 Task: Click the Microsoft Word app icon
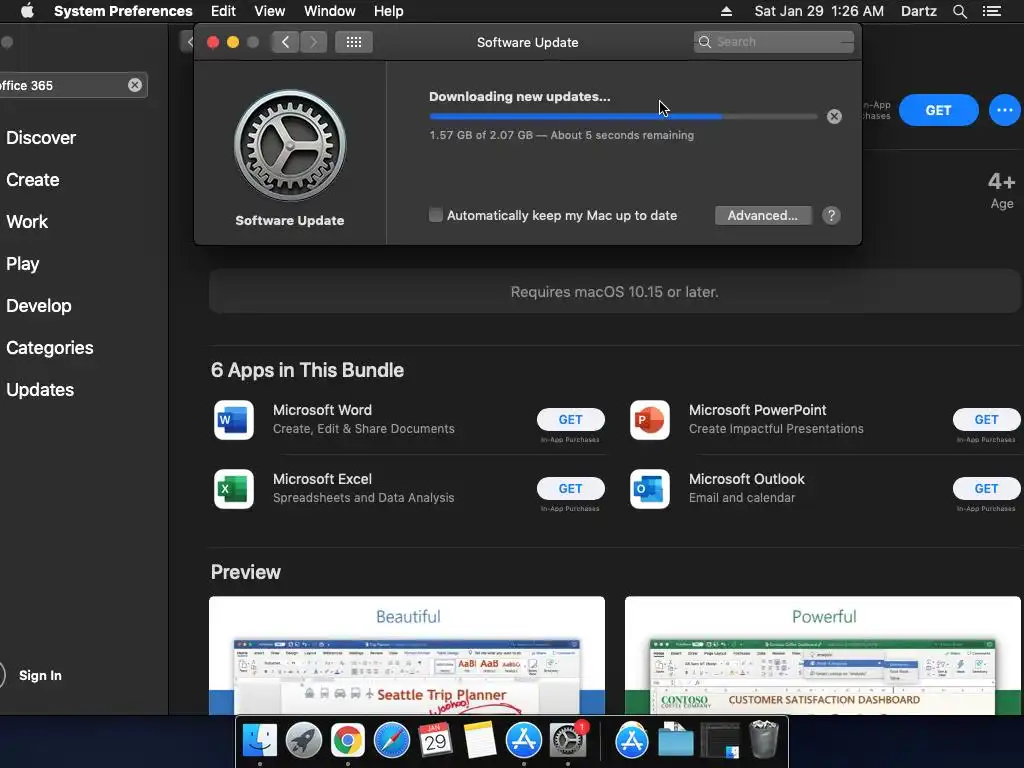pyautogui.click(x=234, y=419)
